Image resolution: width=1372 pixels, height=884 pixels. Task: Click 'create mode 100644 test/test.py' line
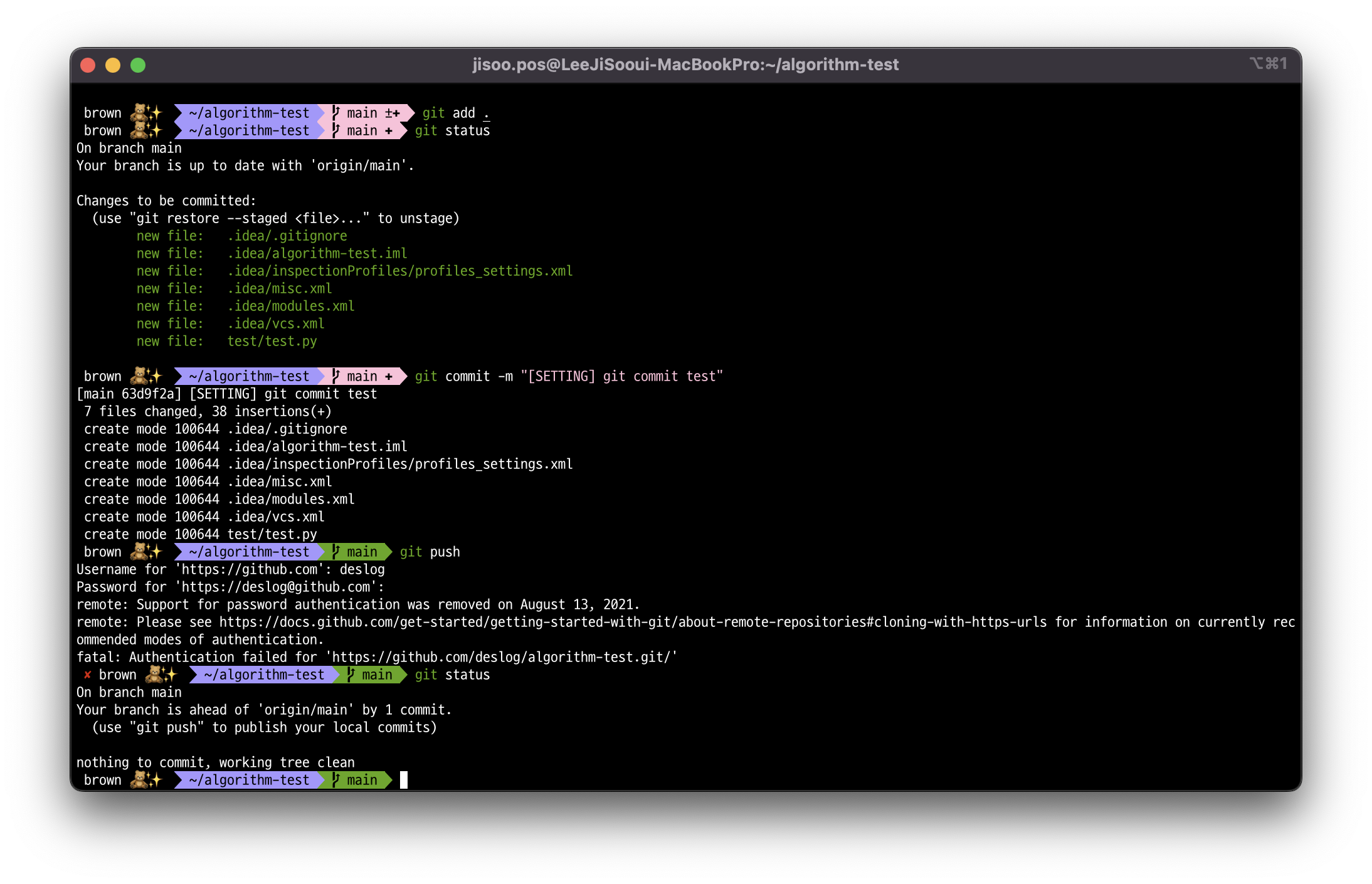point(201,534)
